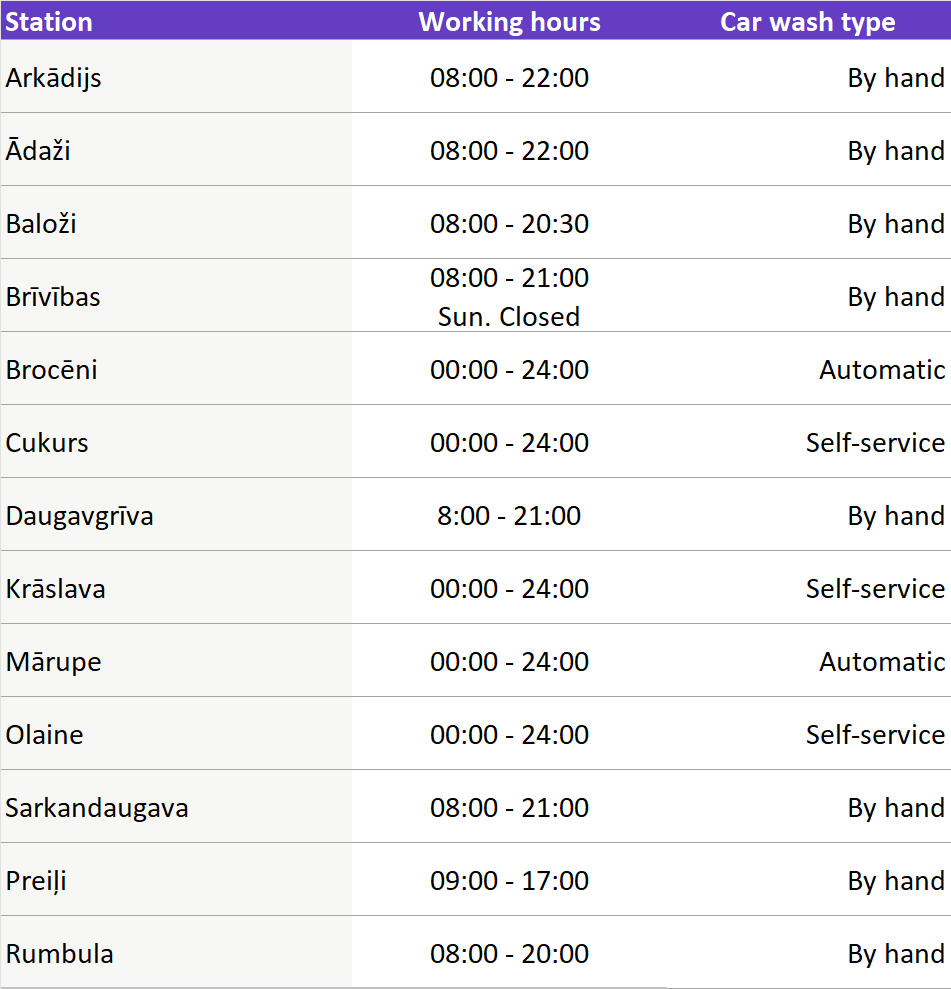Click the Working hours column header
Viewport: 951px width, 989px height.
509,22
